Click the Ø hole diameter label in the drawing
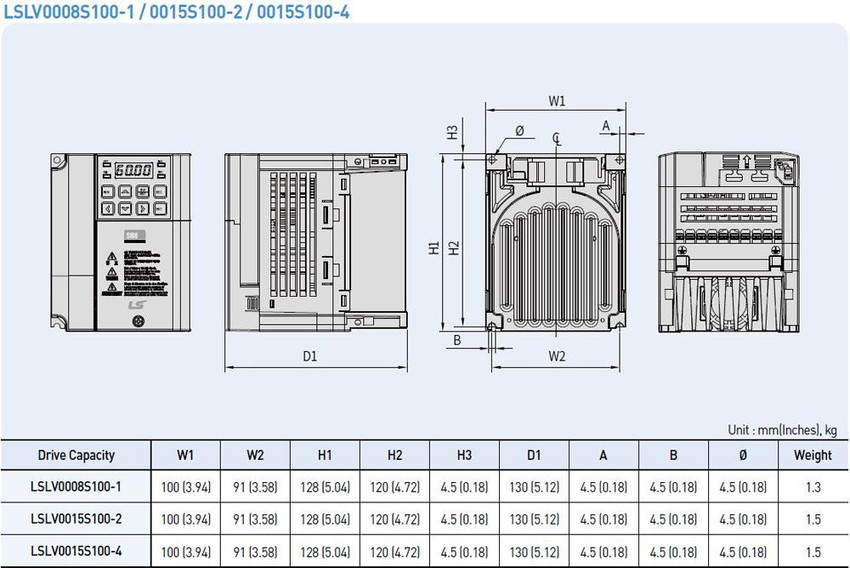Viewport: 850px width, 568px height. 519,131
